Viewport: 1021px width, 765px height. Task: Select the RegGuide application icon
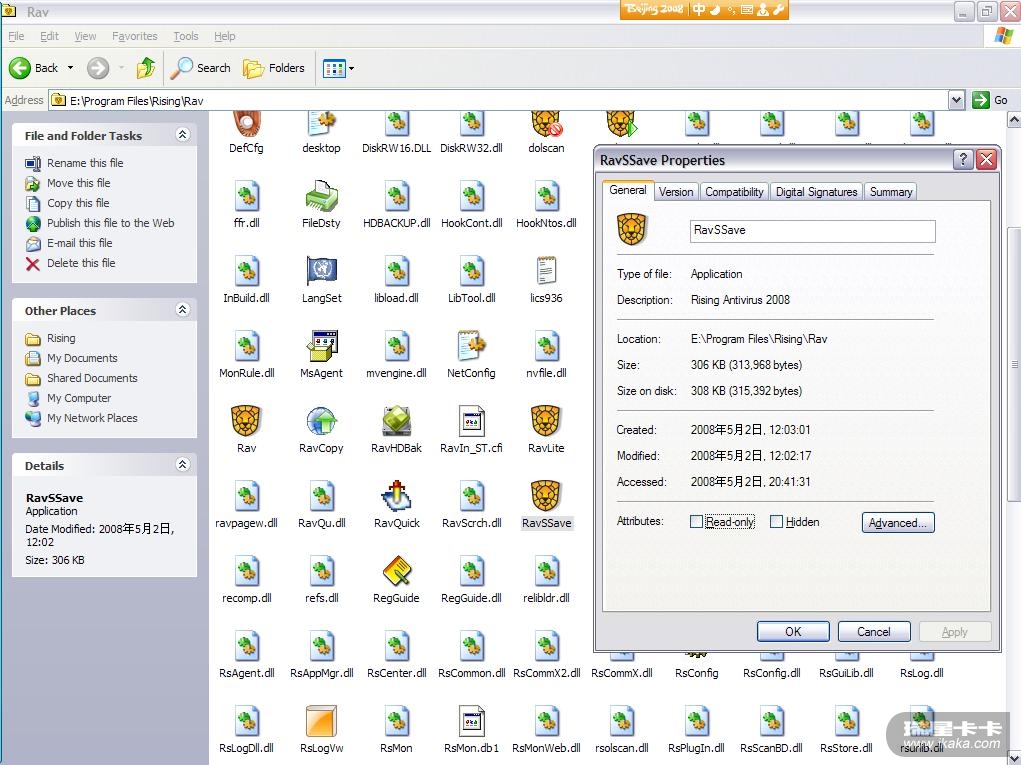396,571
